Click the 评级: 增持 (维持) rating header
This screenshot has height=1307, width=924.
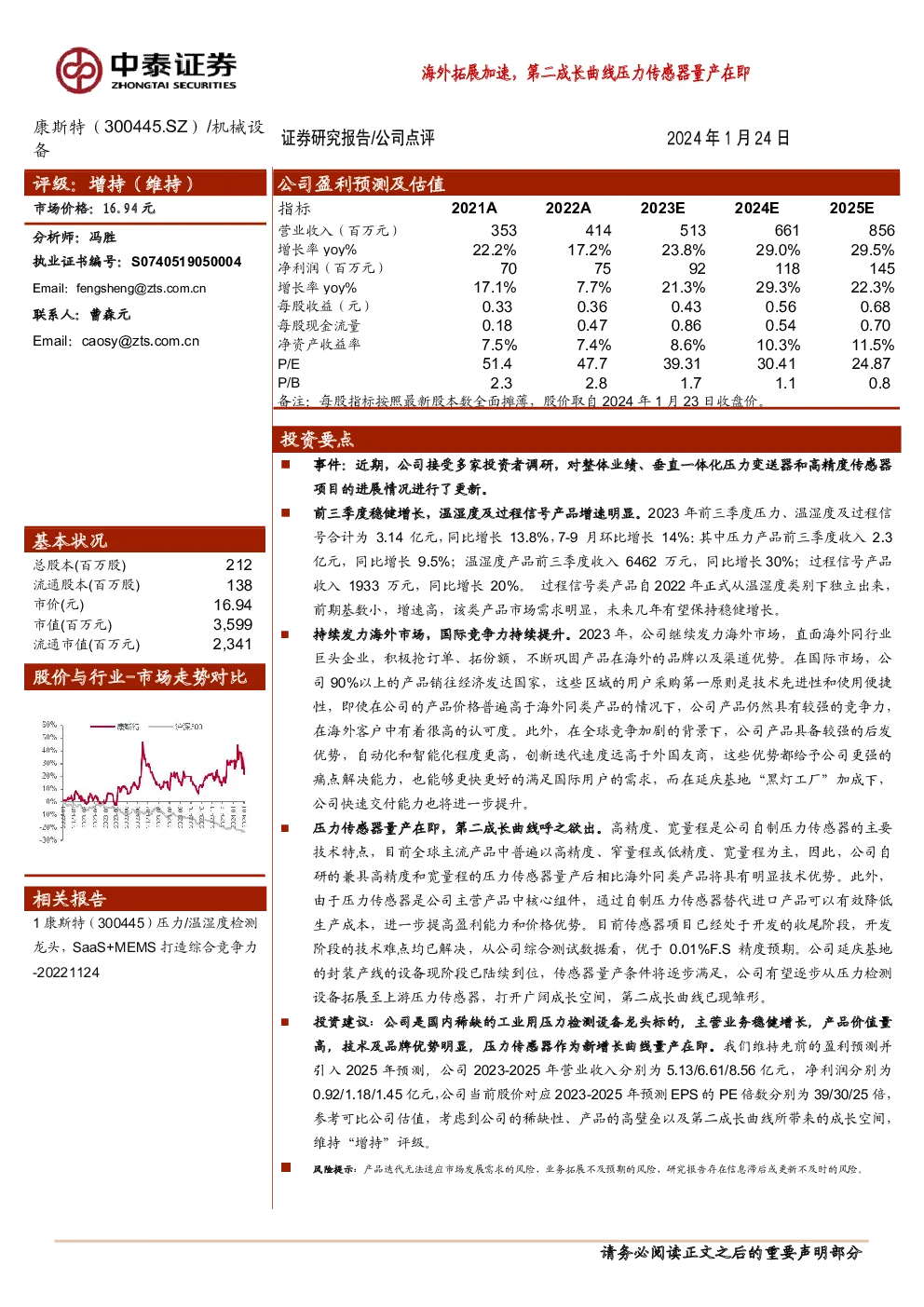pyautogui.click(x=145, y=184)
